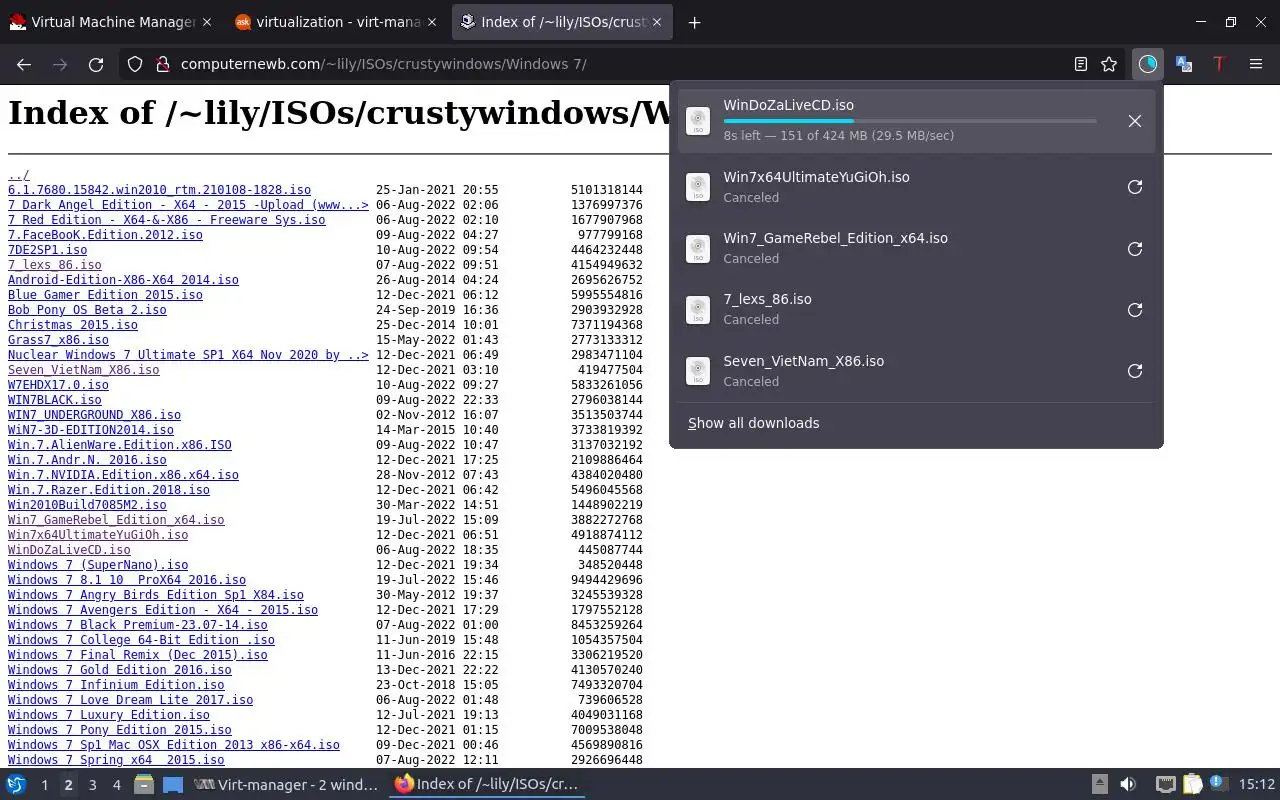1280x800 pixels.
Task: Download 7.FaceBooK.Edition.2012.iso
Action: 105,235
